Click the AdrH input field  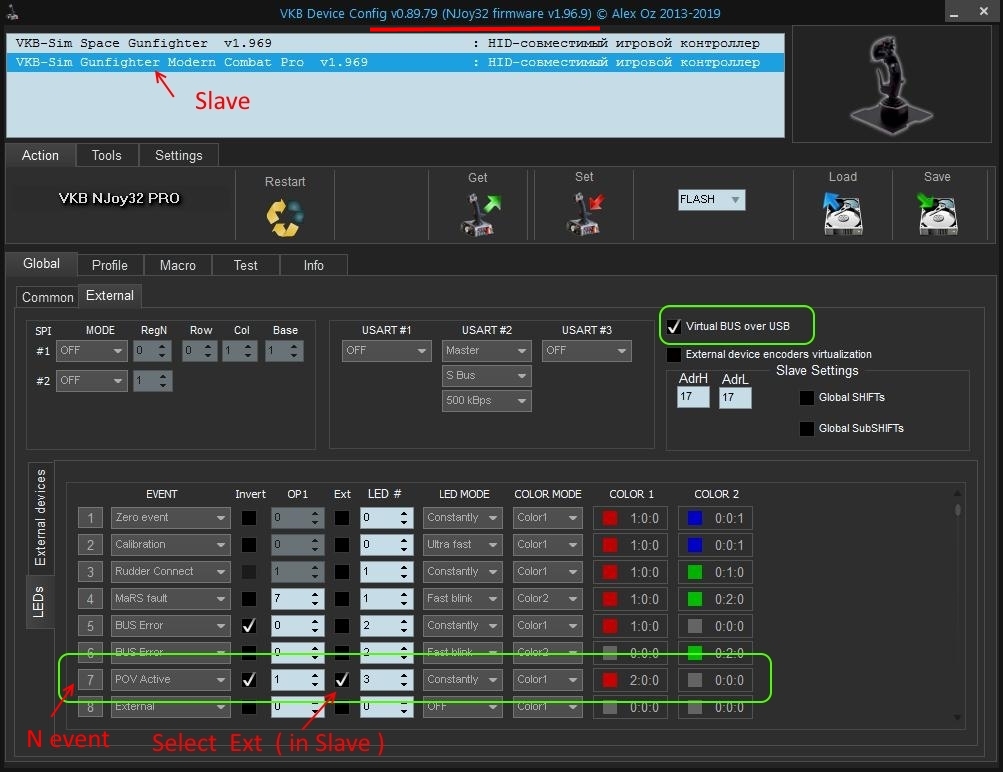pyautogui.click(x=693, y=398)
